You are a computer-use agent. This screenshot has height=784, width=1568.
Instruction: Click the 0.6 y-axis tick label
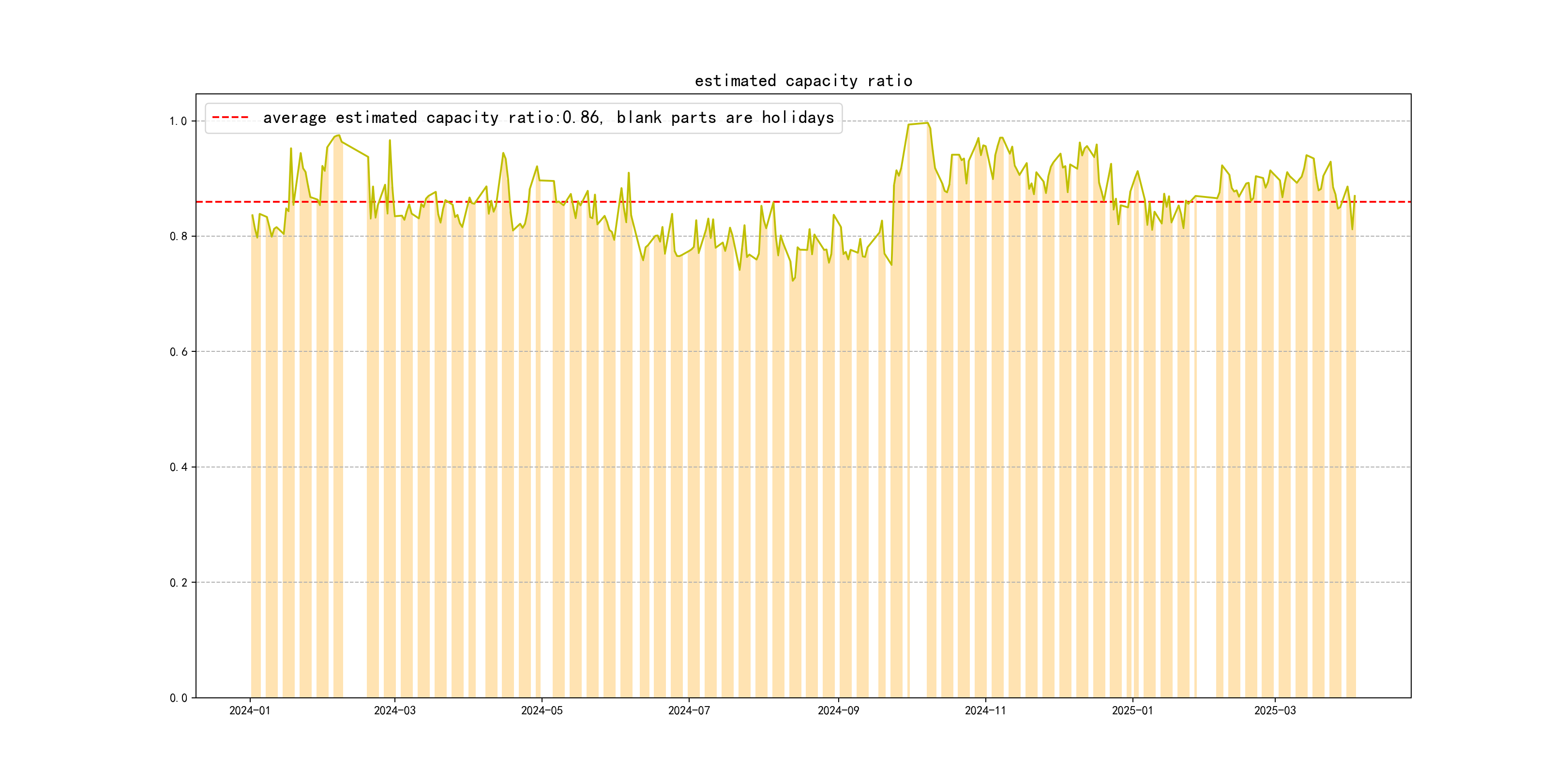(178, 352)
